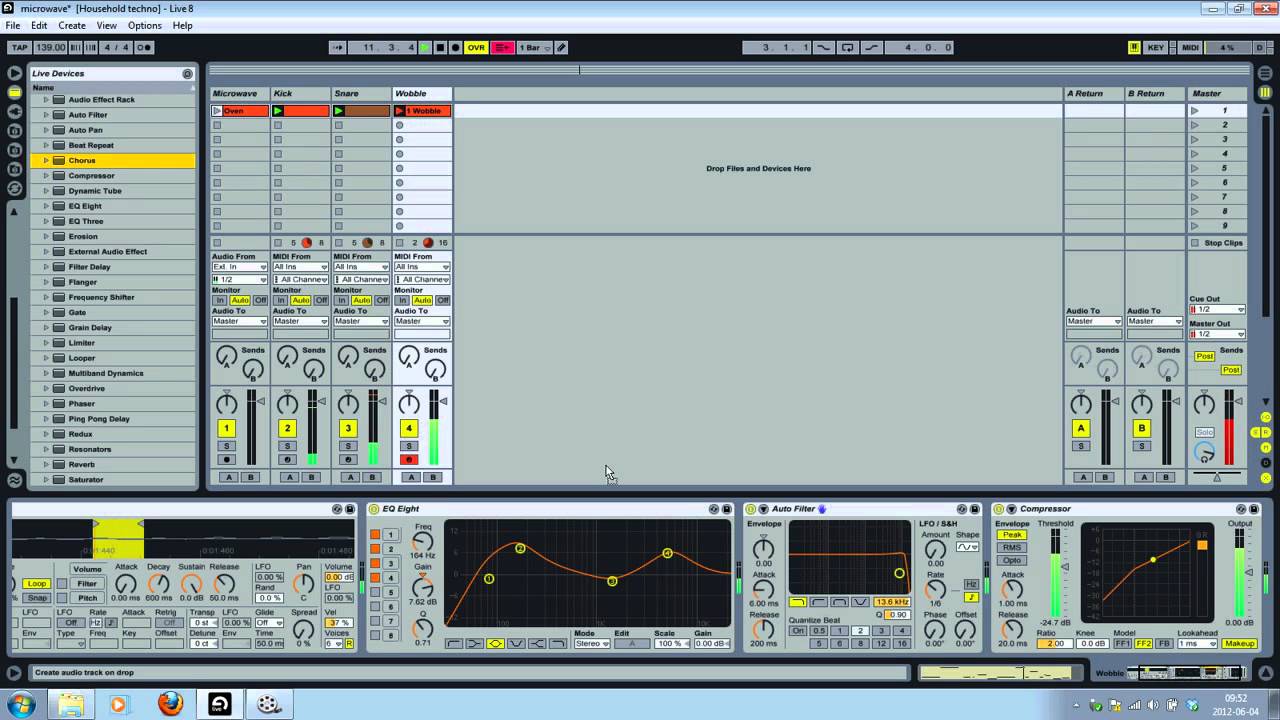Select the bell curve filter type in EQ Eight
1280x720 pixels.
[495, 644]
